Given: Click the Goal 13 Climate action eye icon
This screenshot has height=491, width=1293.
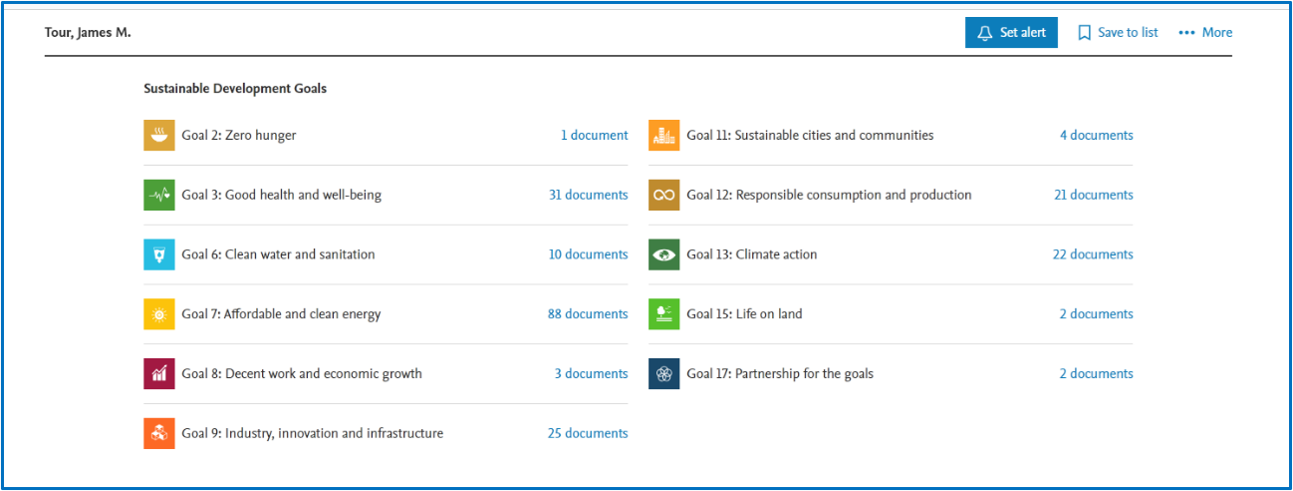Looking at the screenshot, I should tap(664, 254).
